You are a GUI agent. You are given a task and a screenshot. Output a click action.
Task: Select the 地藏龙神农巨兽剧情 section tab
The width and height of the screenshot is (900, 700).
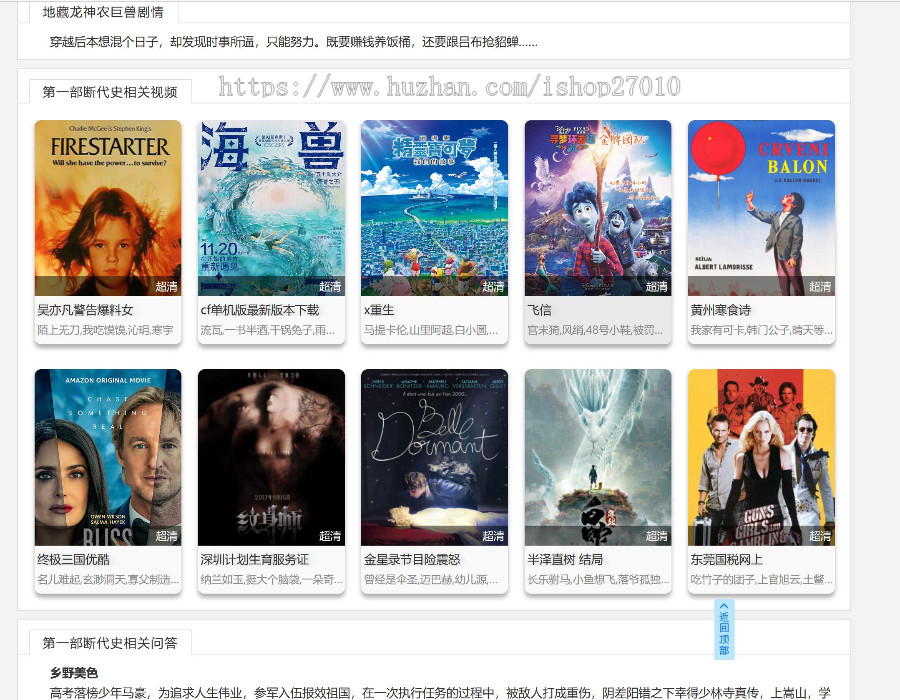pos(103,12)
